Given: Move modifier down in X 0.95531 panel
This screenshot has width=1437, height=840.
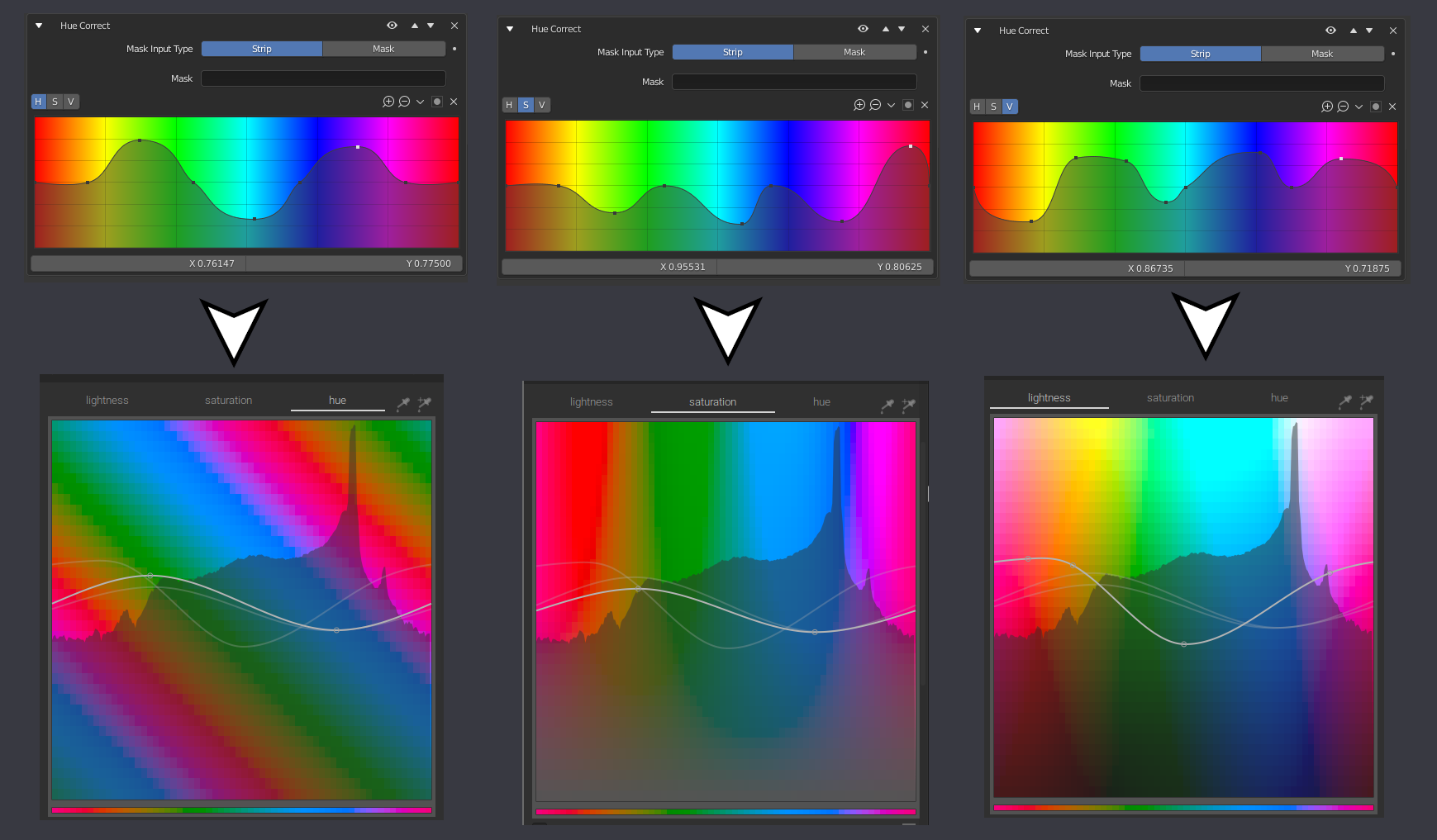Looking at the screenshot, I should pyautogui.click(x=902, y=29).
